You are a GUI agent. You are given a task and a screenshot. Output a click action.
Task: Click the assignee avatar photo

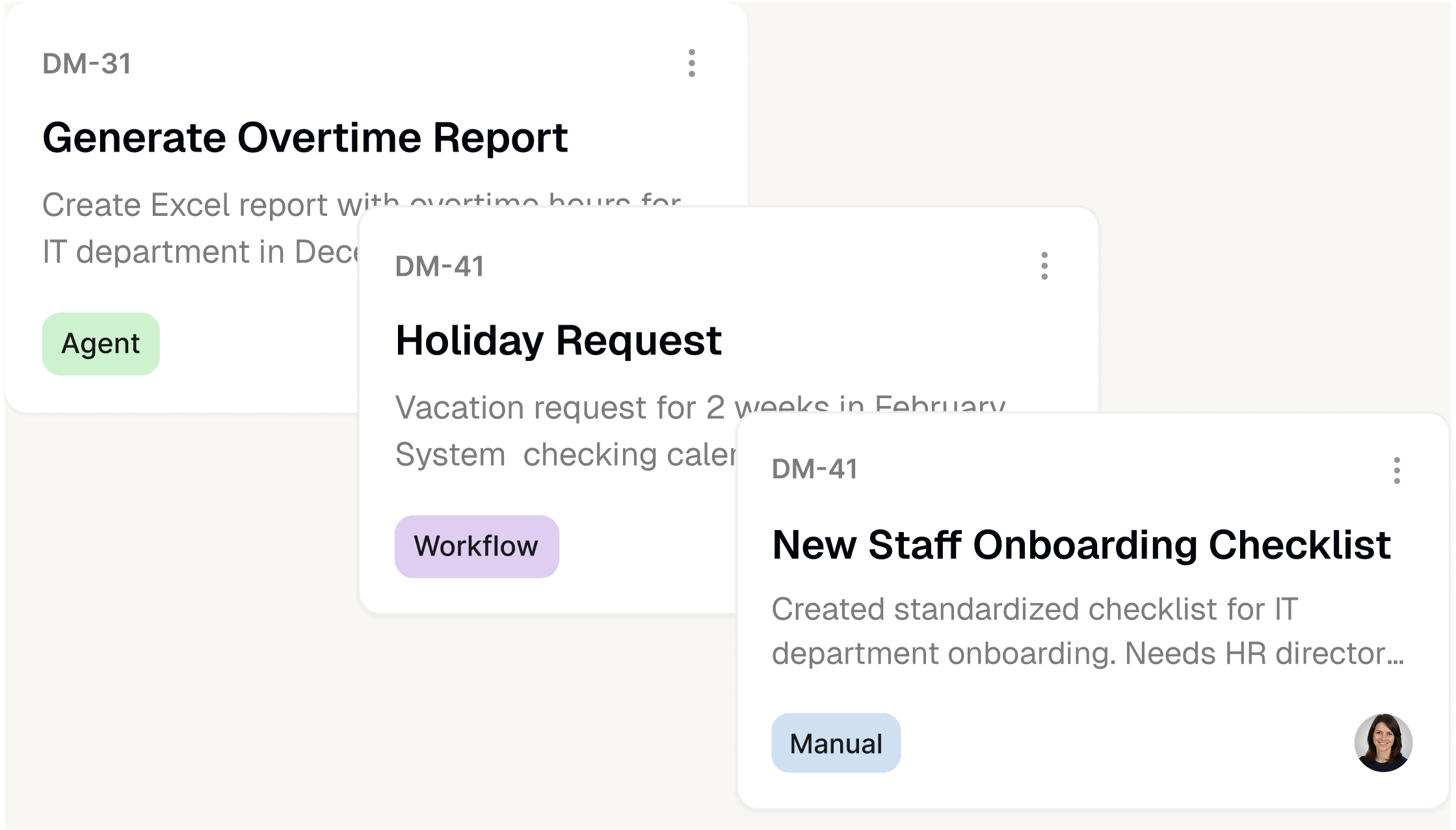[1383, 743]
